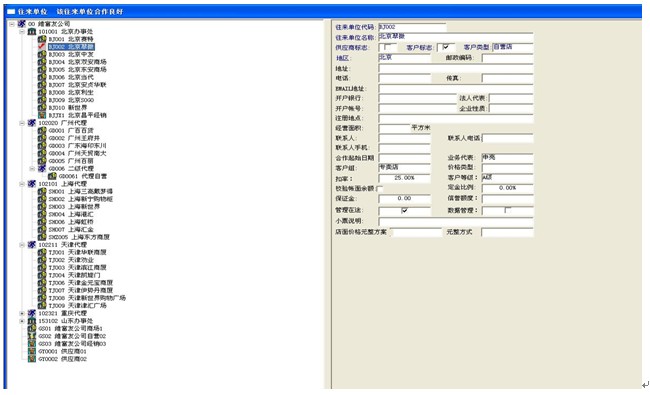650x395 pixels.
Task: Click the store icon beside TJ009
Action: (42, 305)
